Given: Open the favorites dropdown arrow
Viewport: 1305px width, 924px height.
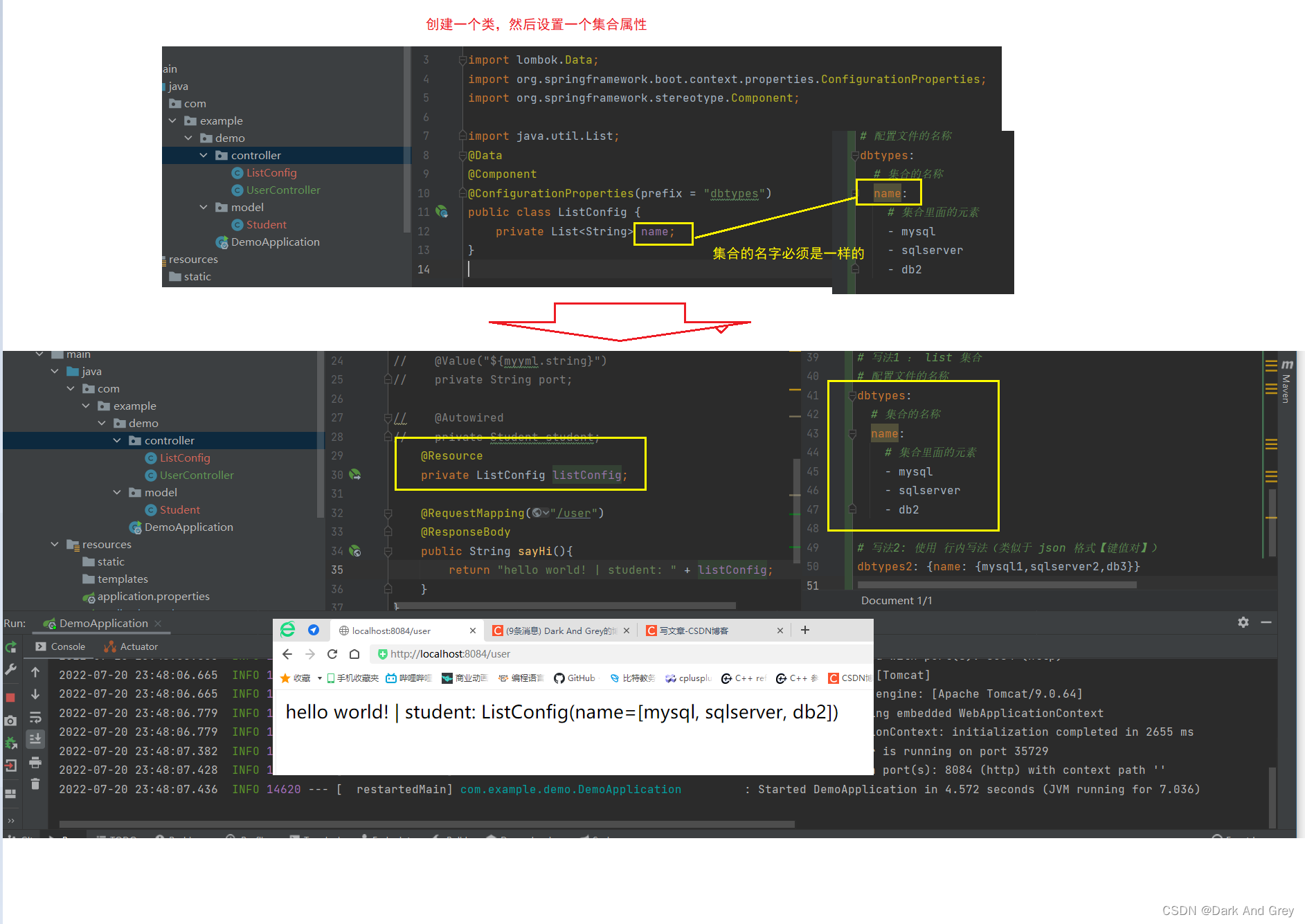Looking at the screenshot, I should pyautogui.click(x=320, y=678).
